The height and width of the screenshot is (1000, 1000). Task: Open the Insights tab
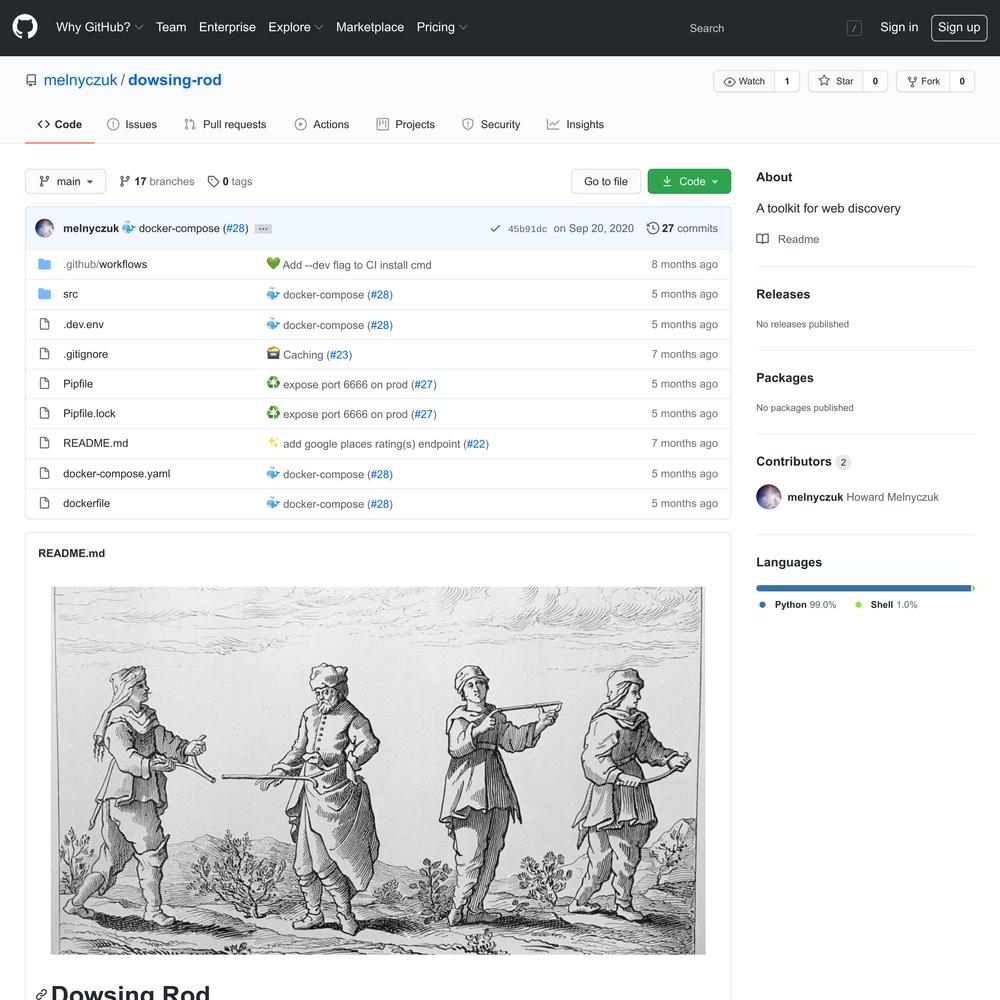(x=575, y=124)
